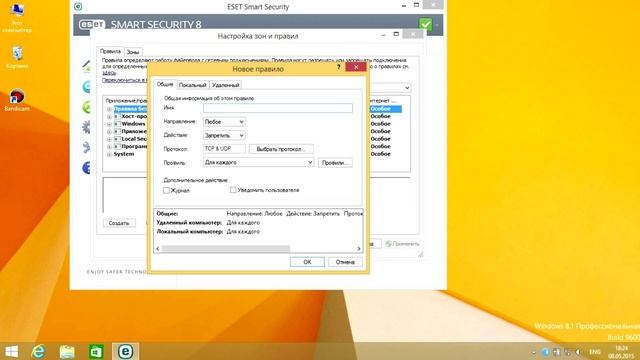This screenshot has height=360, width=640.
Task: Show hidden tray icons arrow
Action: pyautogui.click(x=534, y=352)
